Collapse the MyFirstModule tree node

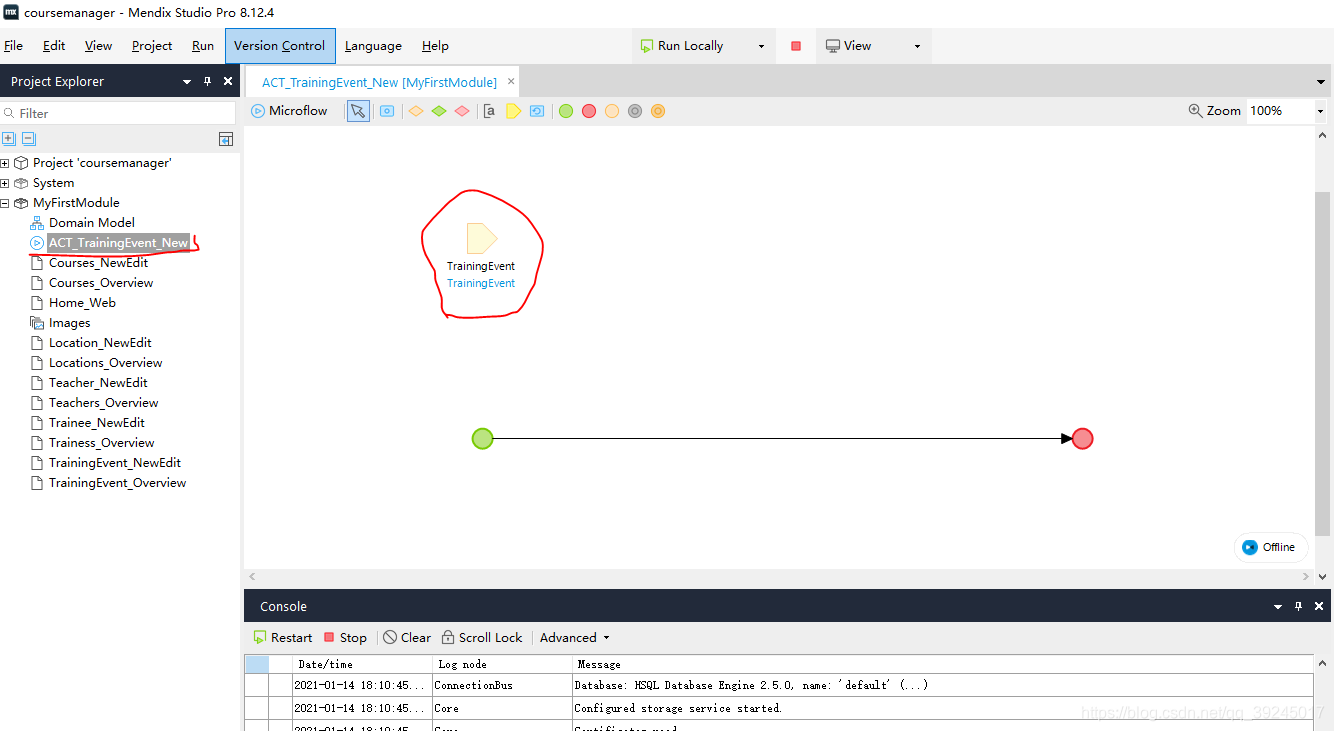5,203
